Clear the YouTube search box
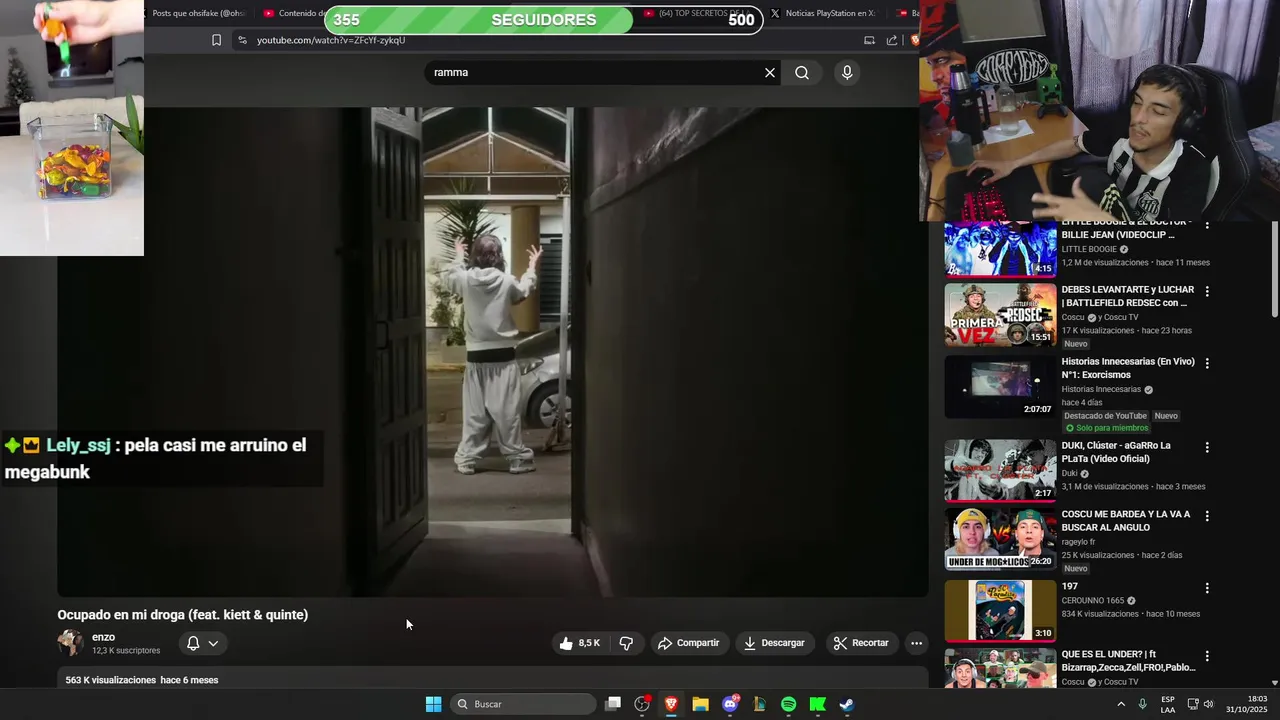The image size is (1280, 720). [x=770, y=72]
